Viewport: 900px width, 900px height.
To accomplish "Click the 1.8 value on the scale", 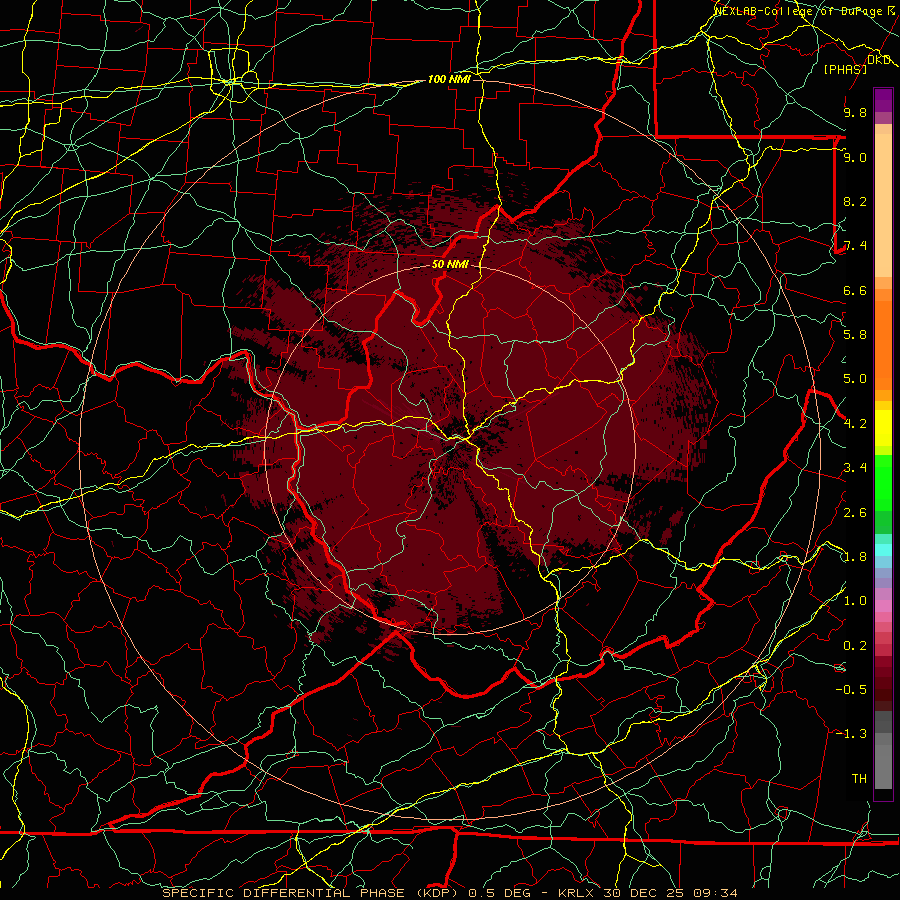I will (855, 557).
